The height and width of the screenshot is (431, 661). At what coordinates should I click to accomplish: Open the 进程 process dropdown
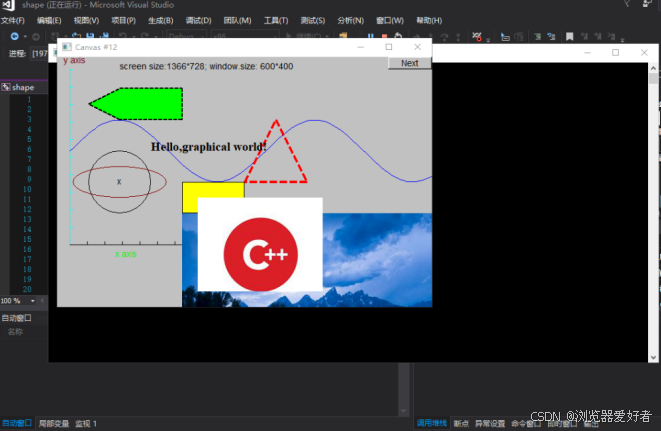click(x=40, y=54)
